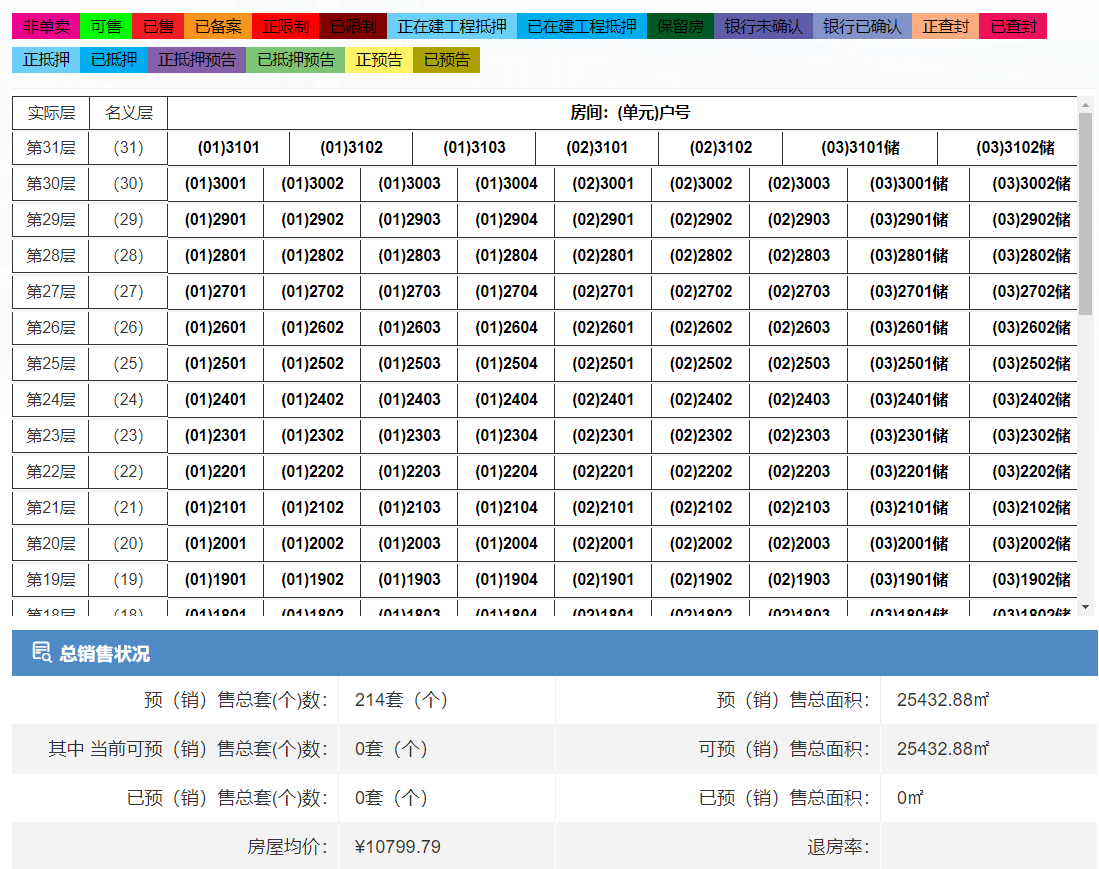This screenshot has width=1099, height=869.
Task: Click the scrollbar up arrow
Action: tap(1086, 104)
